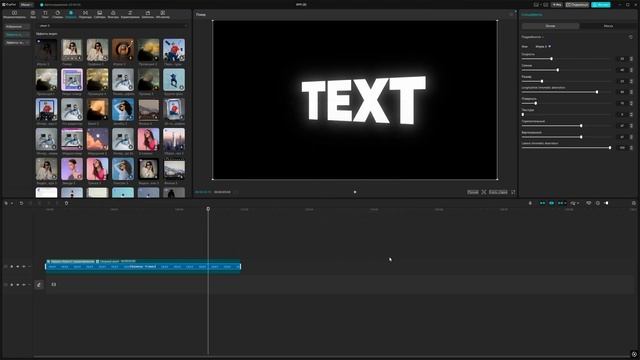
Task: Open the Transitions (Переходы) tab icon
Action: pyautogui.click(x=85, y=13)
